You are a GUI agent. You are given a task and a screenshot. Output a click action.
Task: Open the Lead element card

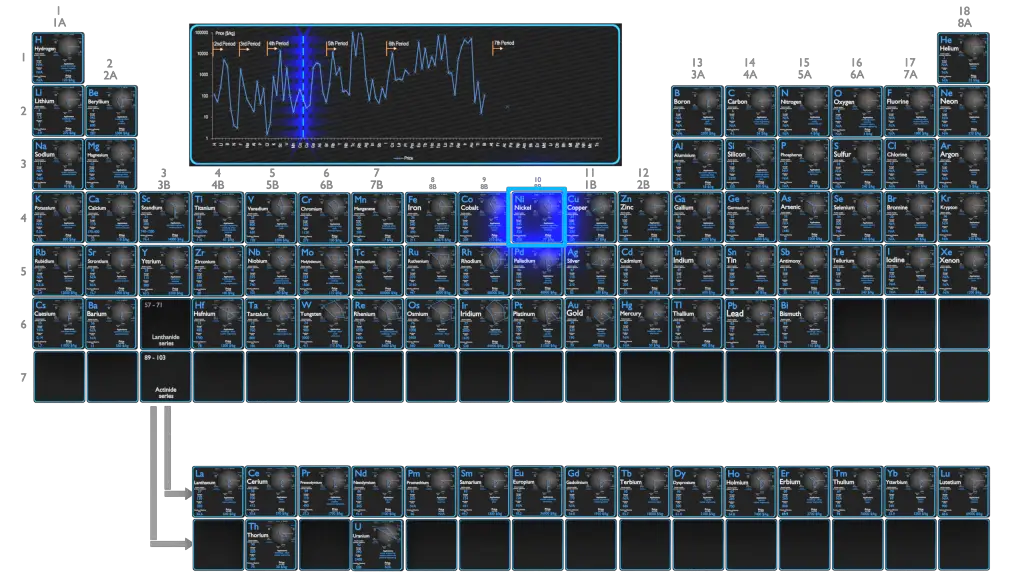(750, 323)
